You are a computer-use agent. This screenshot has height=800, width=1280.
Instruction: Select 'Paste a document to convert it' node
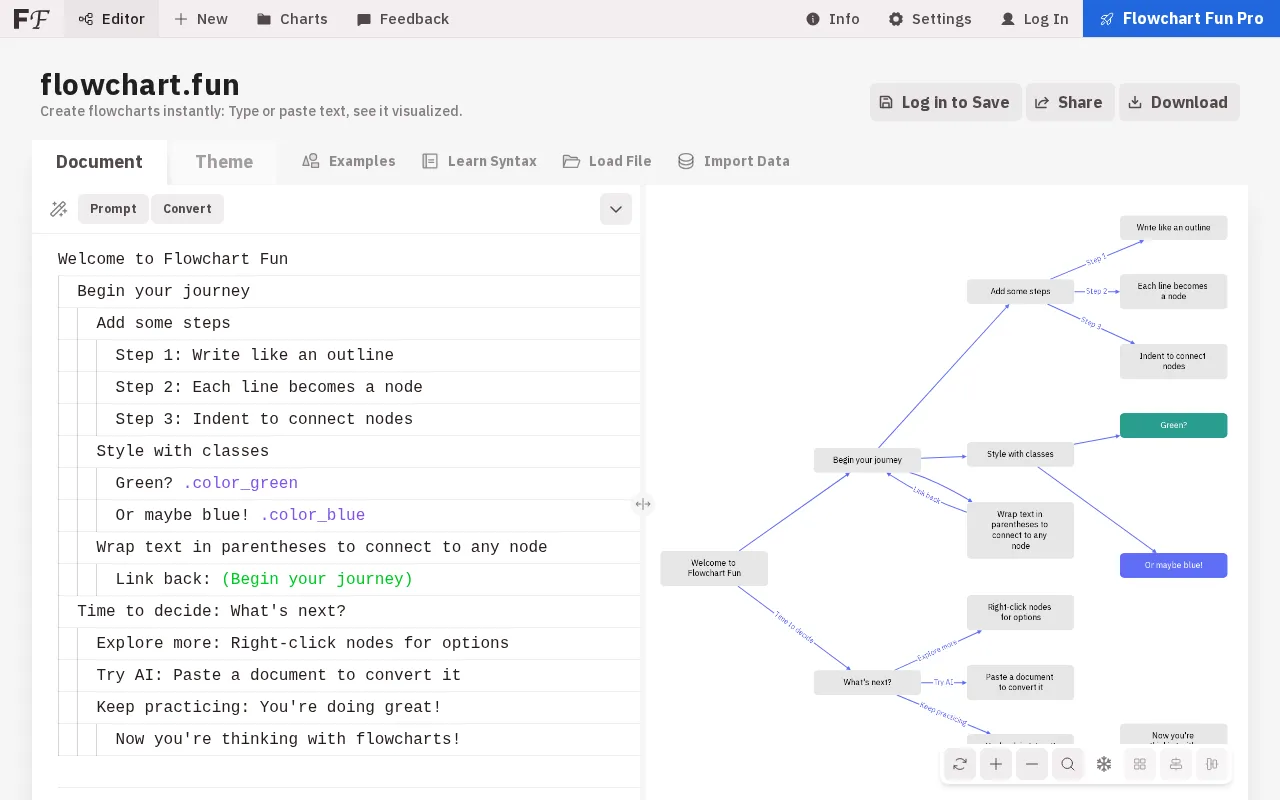pos(1020,682)
